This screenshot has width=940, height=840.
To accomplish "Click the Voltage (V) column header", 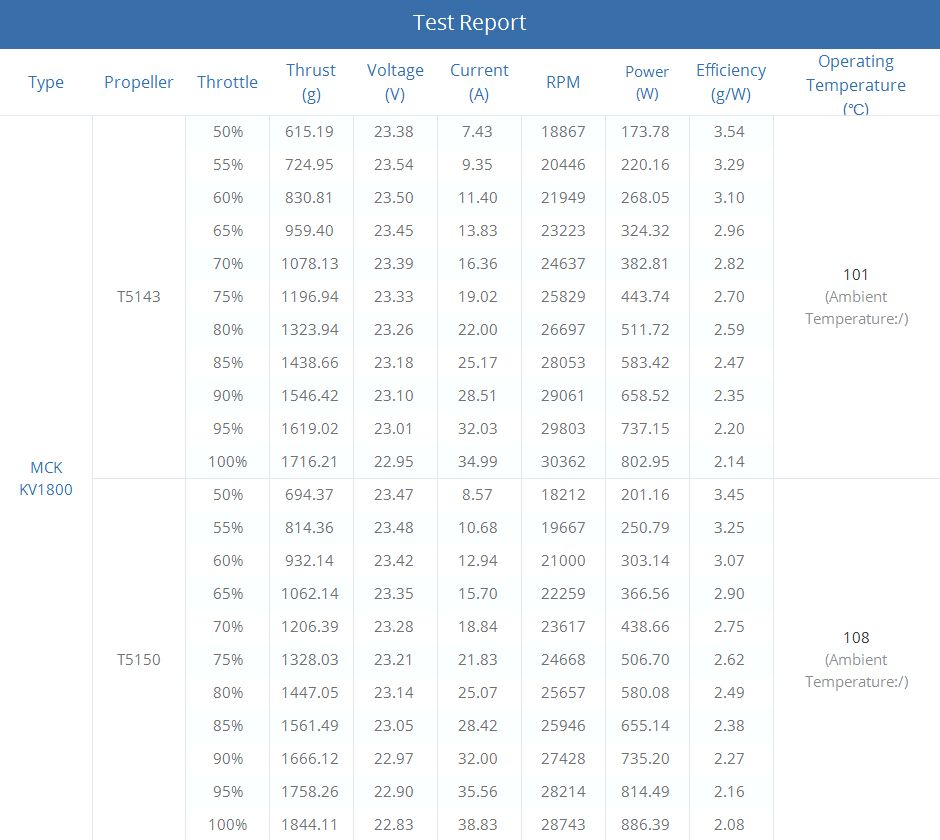I will click(x=395, y=82).
